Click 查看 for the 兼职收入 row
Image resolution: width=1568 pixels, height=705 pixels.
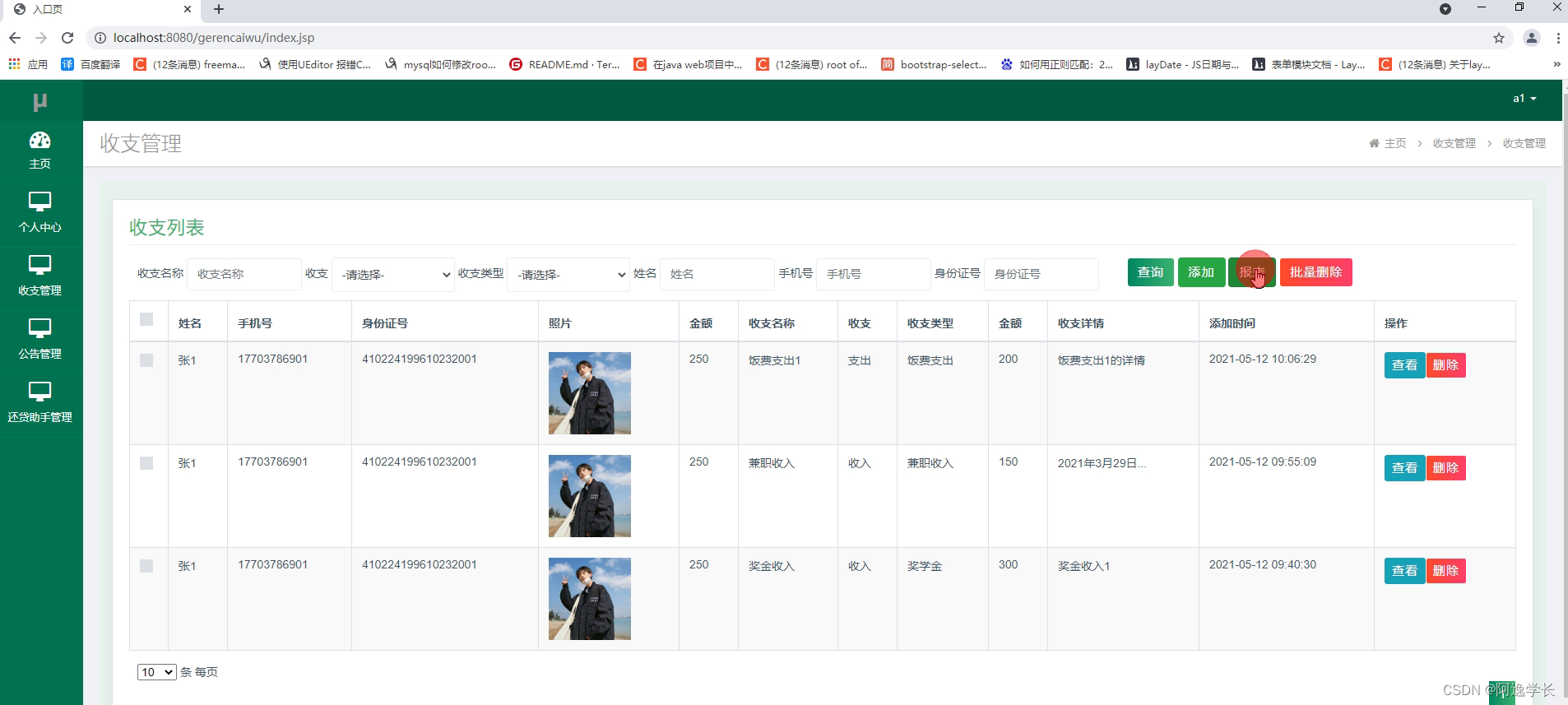pos(1404,468)
